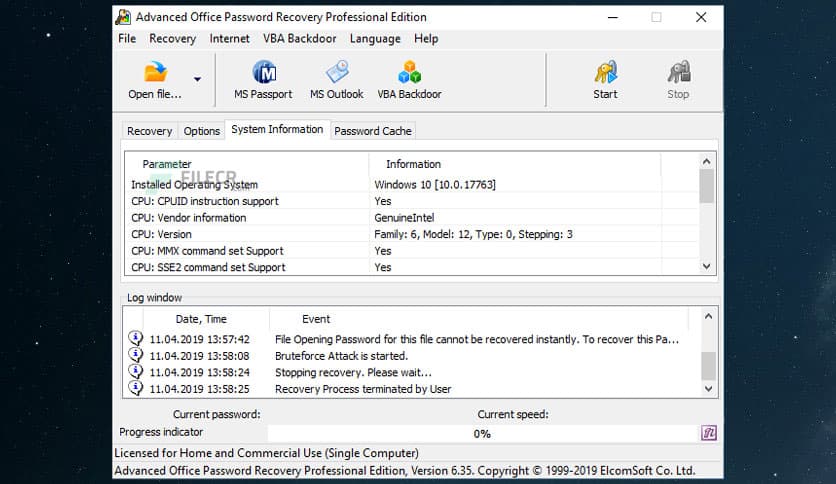This screenshot has height=484, width=836.
Task: Expand the Open file dropdown arrow
Action: [x=197, y=79]
